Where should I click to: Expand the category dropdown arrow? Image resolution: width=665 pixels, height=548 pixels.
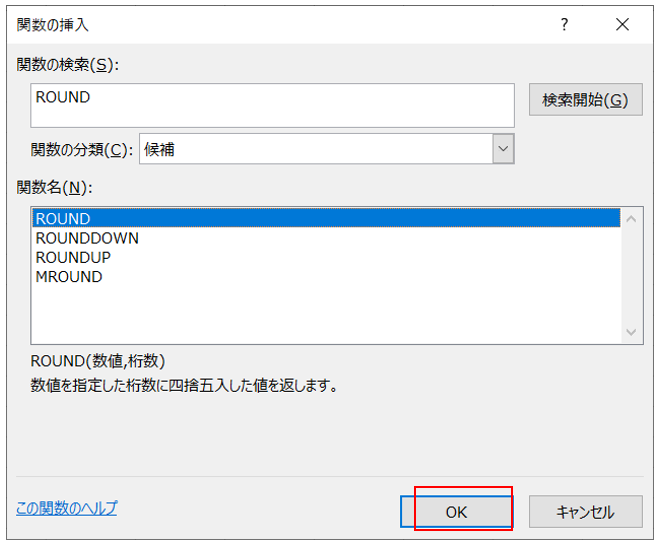[x=503, y=150]
